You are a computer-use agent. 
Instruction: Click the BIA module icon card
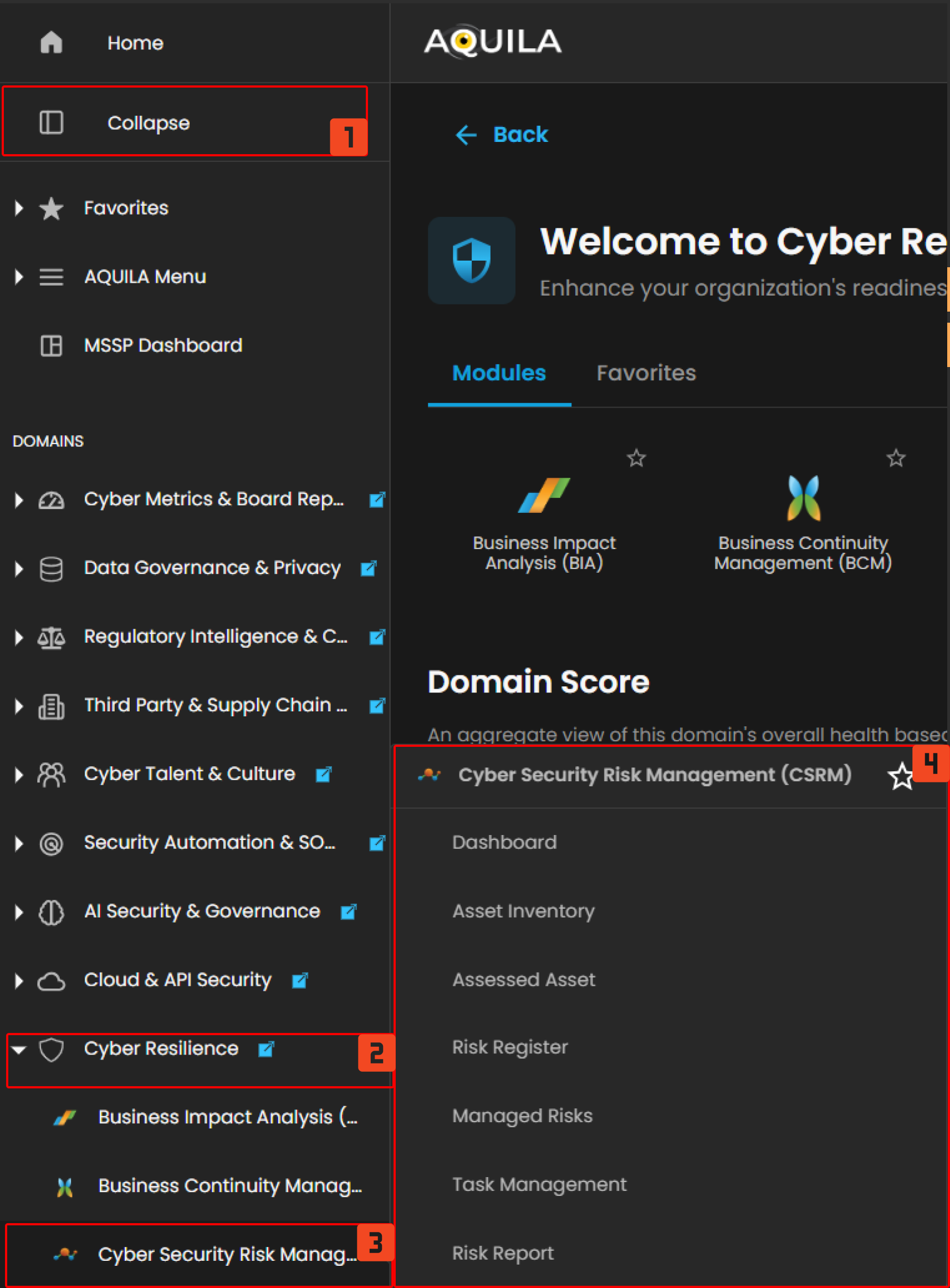click(x=544, y=495)
